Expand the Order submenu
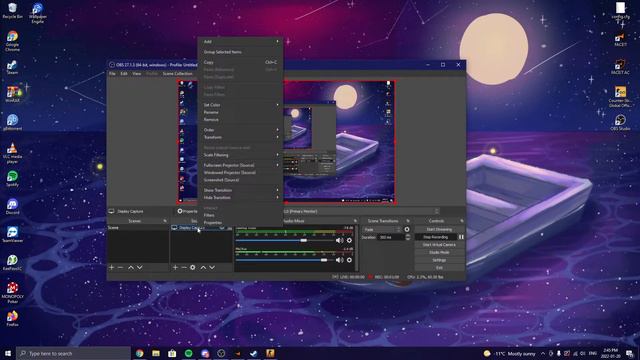The width and height of the screenshot is (640, 360). [240, 130]
